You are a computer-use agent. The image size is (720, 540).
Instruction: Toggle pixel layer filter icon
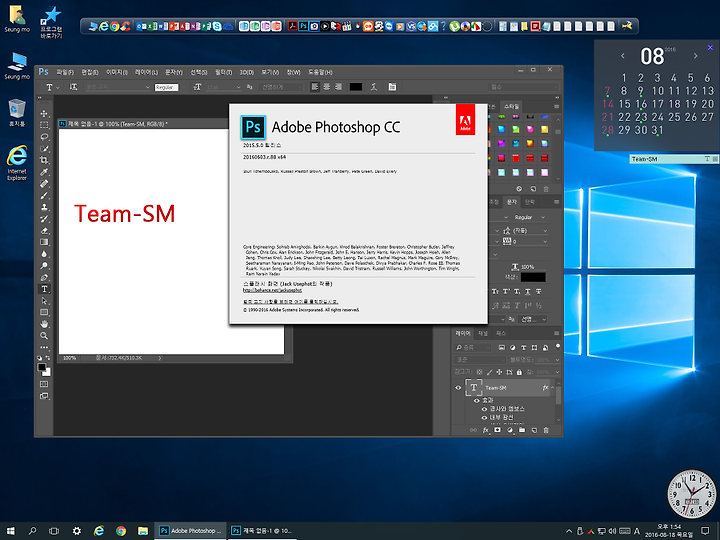click(x=501, y=348)
